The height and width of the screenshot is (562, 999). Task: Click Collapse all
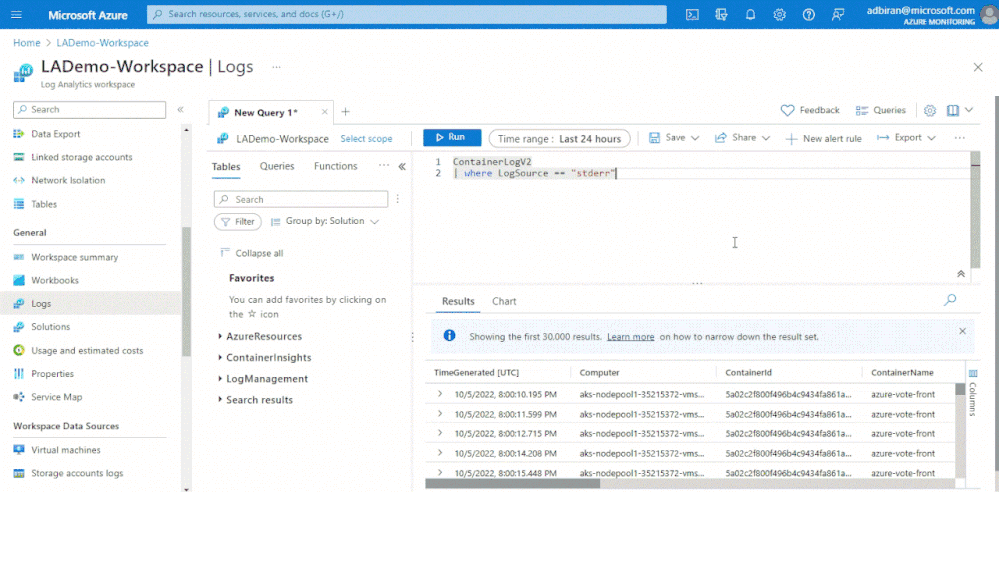[x=252, y=253]
